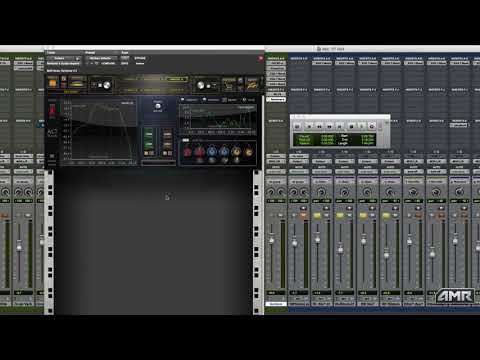
Task: Click the first blue knob in the plugin's knob row
Action: coord(212,152)
